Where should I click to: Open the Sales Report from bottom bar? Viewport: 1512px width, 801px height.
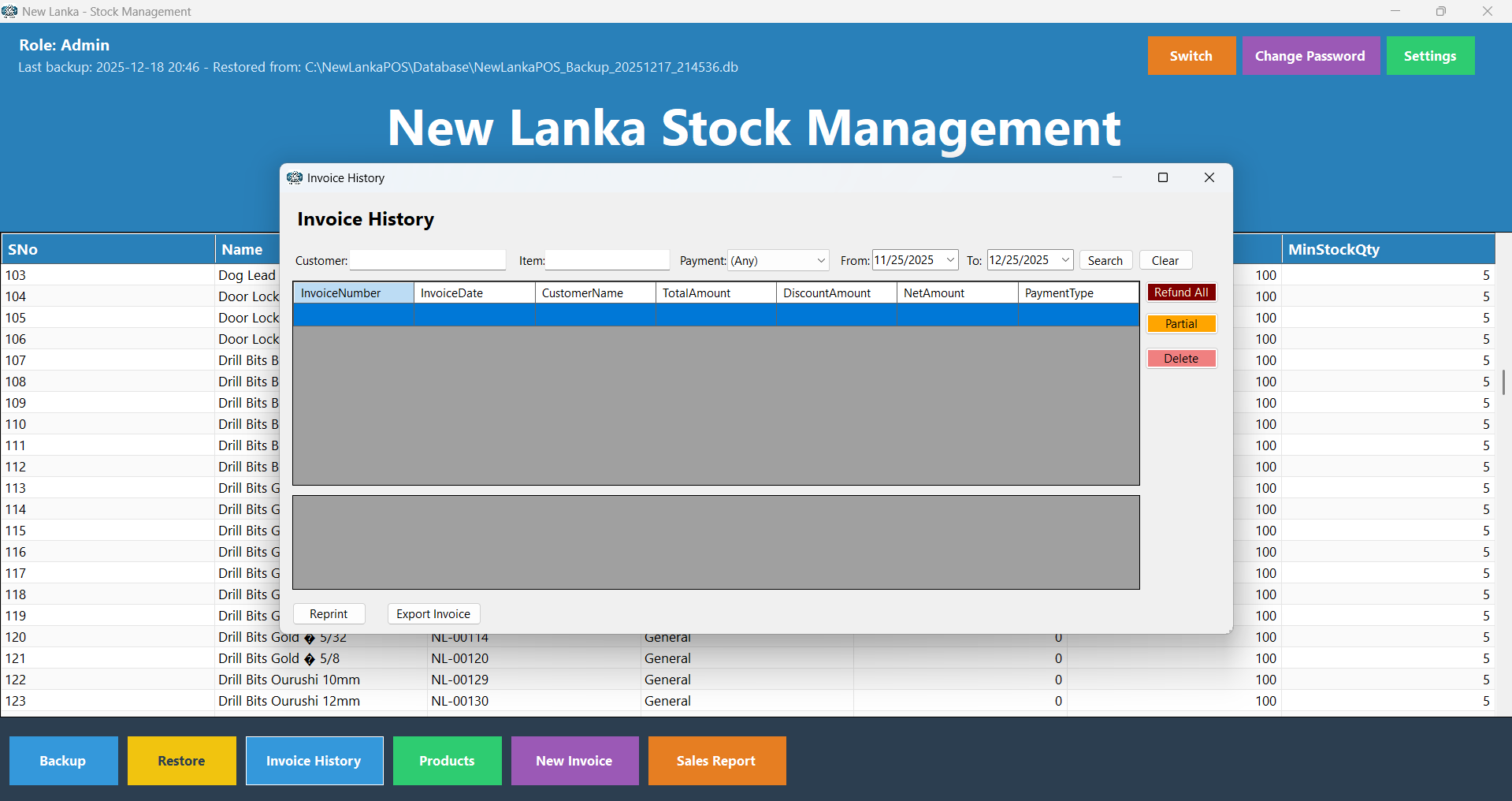716,761
